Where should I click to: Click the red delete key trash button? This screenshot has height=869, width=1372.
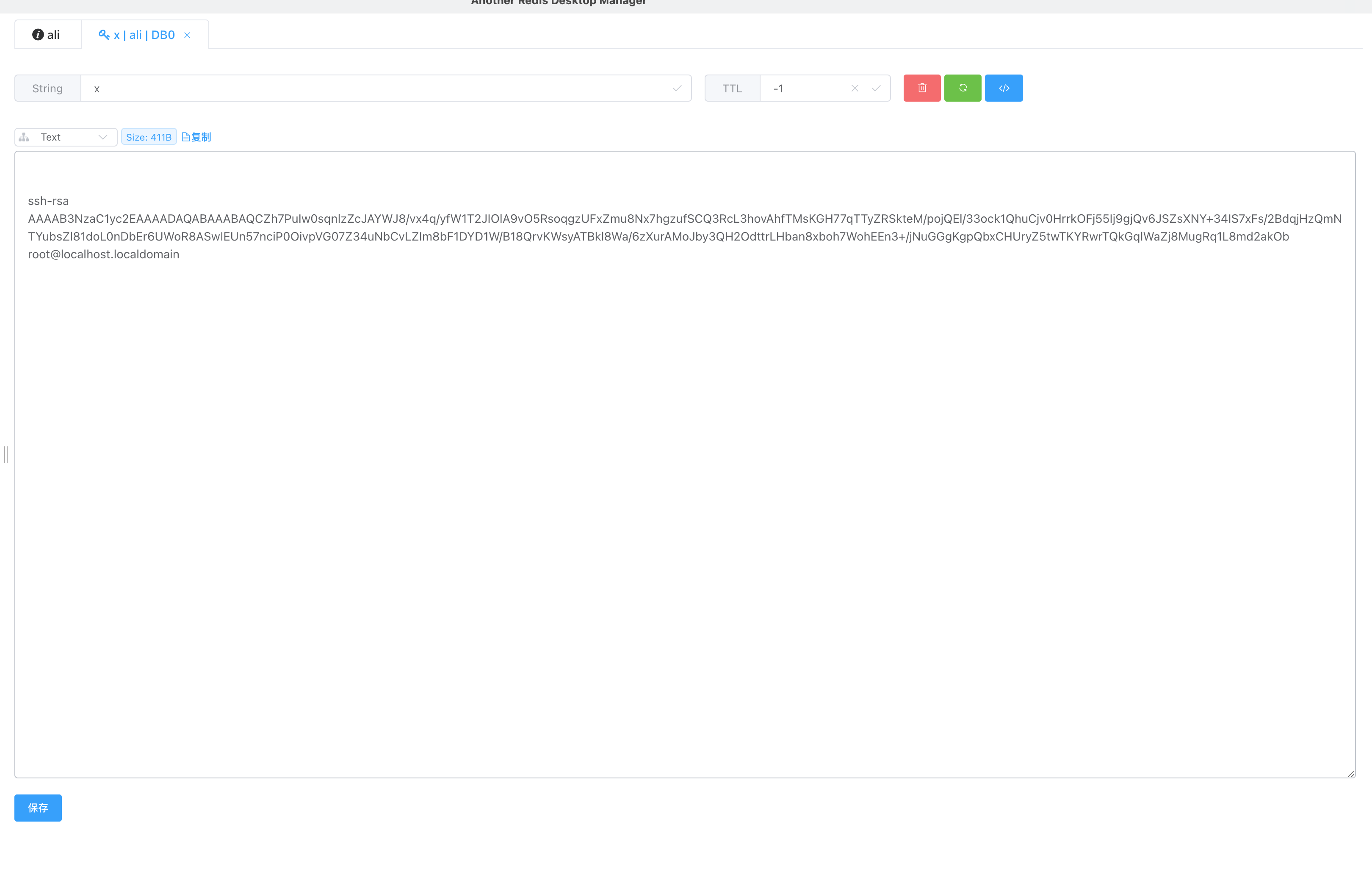point(921,88)
